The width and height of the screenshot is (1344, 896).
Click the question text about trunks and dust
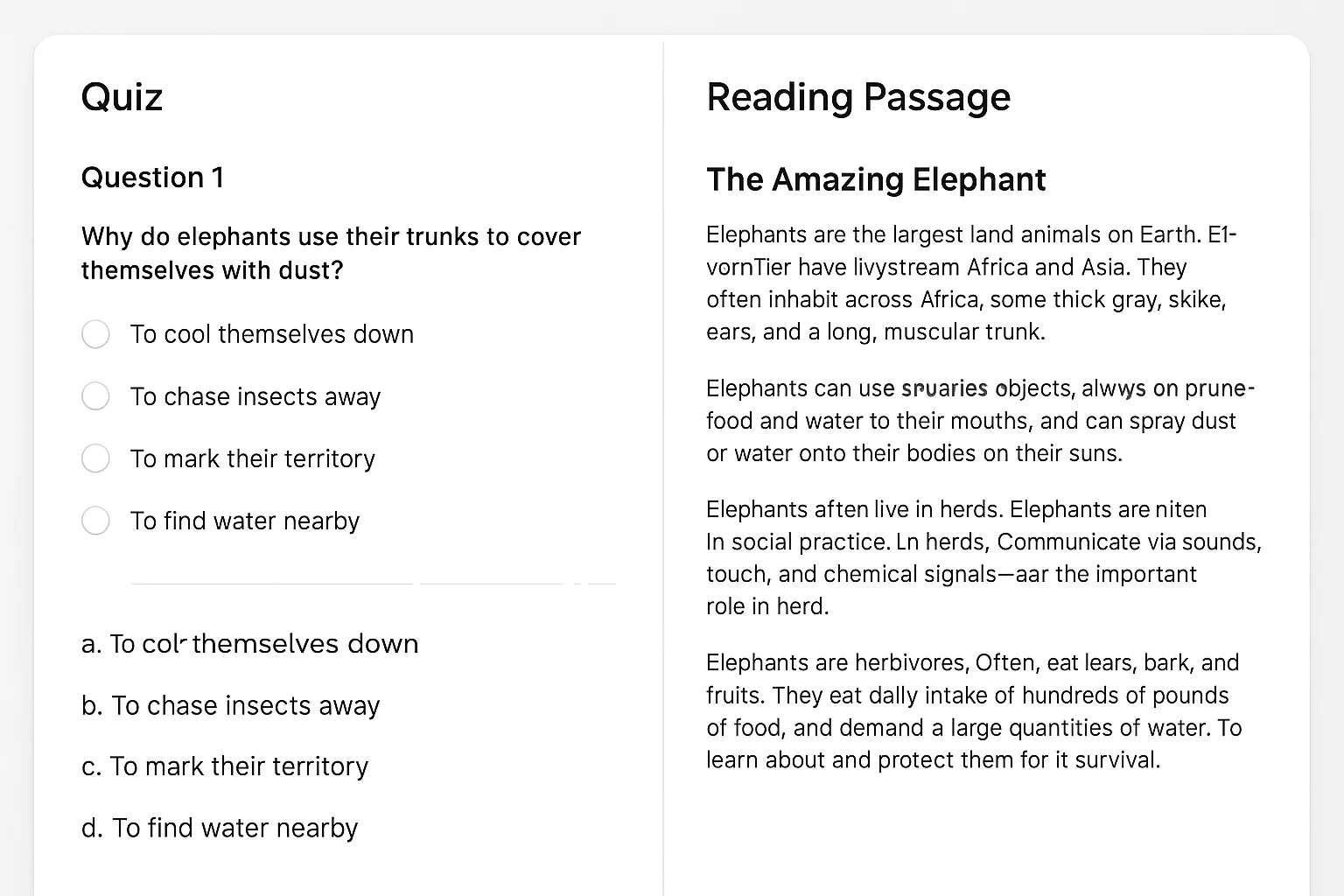pyautogui.click(x=331, y=253)
